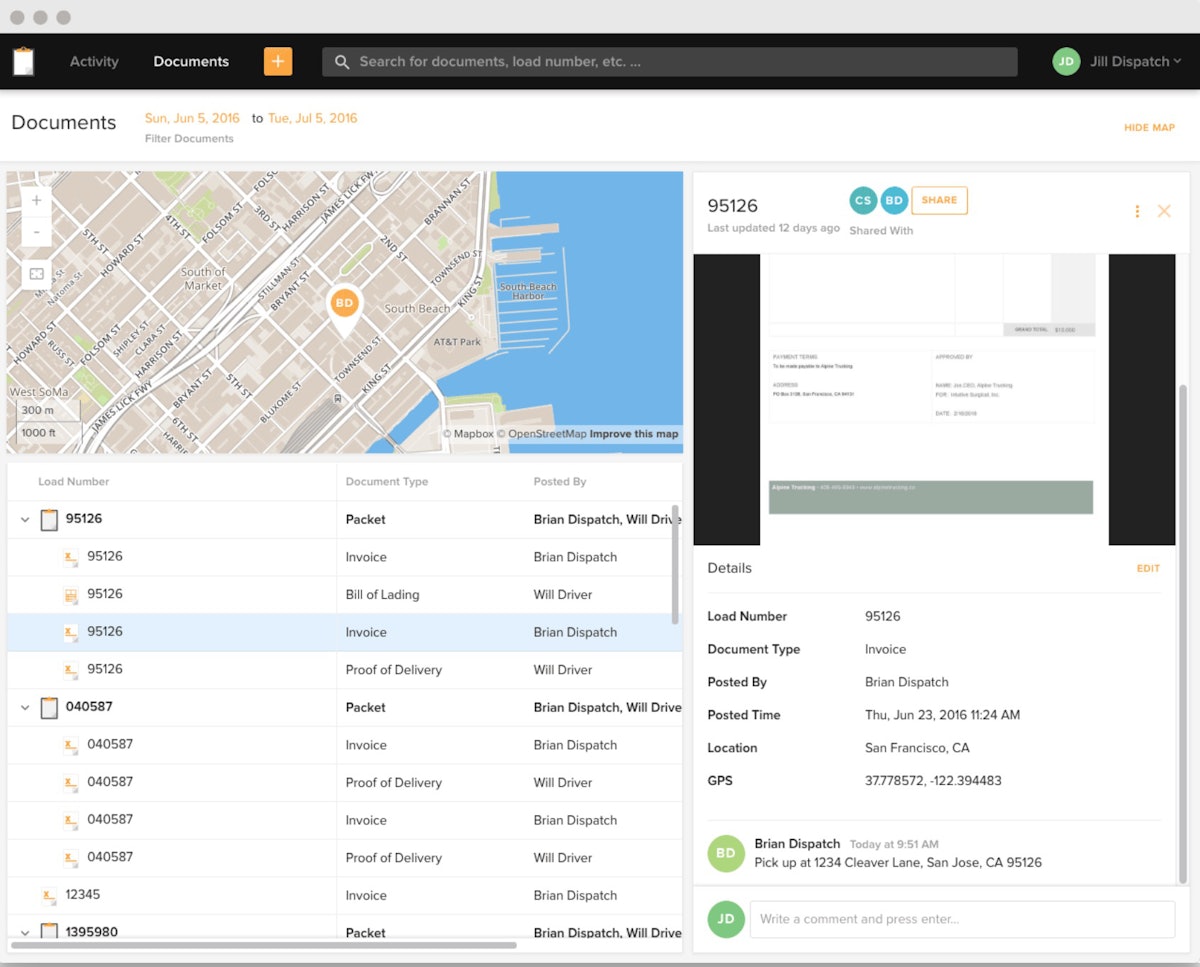1200x967 pixels.
Task: Select the BD marker pin on the map
Action: 344,303
